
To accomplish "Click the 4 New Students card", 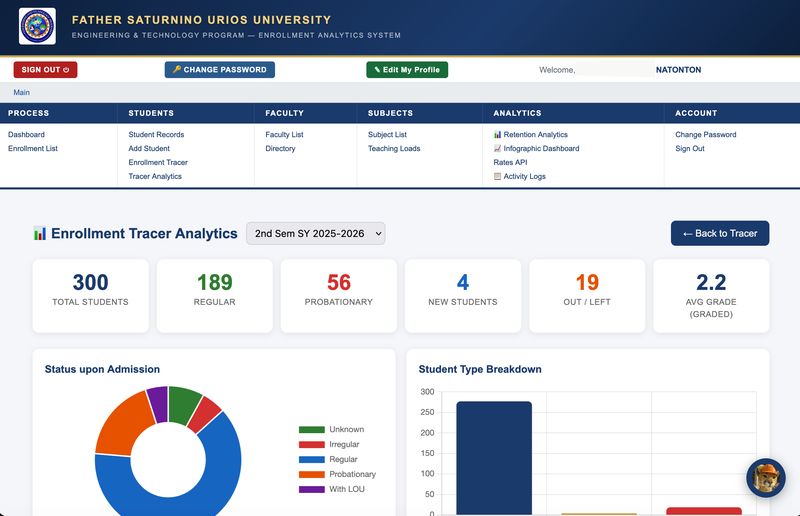I will [x=463, y=296].
